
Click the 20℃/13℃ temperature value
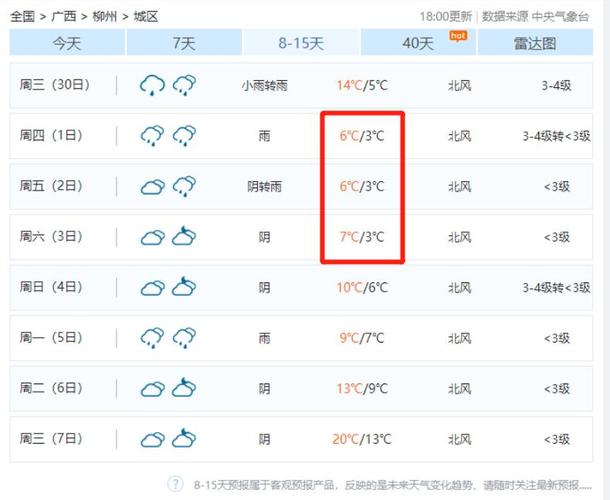362,439
